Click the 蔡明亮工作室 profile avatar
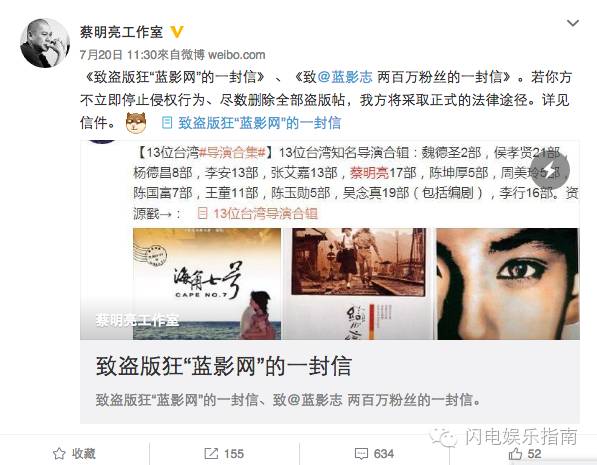The height and width of the screenshot is (465, 597). coord(45,43)
